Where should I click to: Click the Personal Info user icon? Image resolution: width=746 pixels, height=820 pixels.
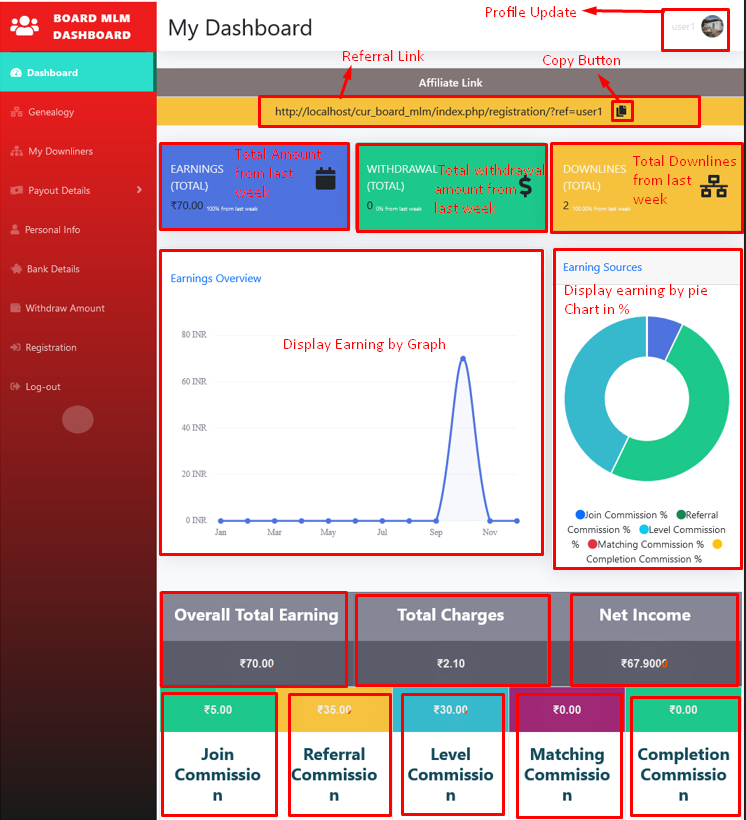pos(15,229)
